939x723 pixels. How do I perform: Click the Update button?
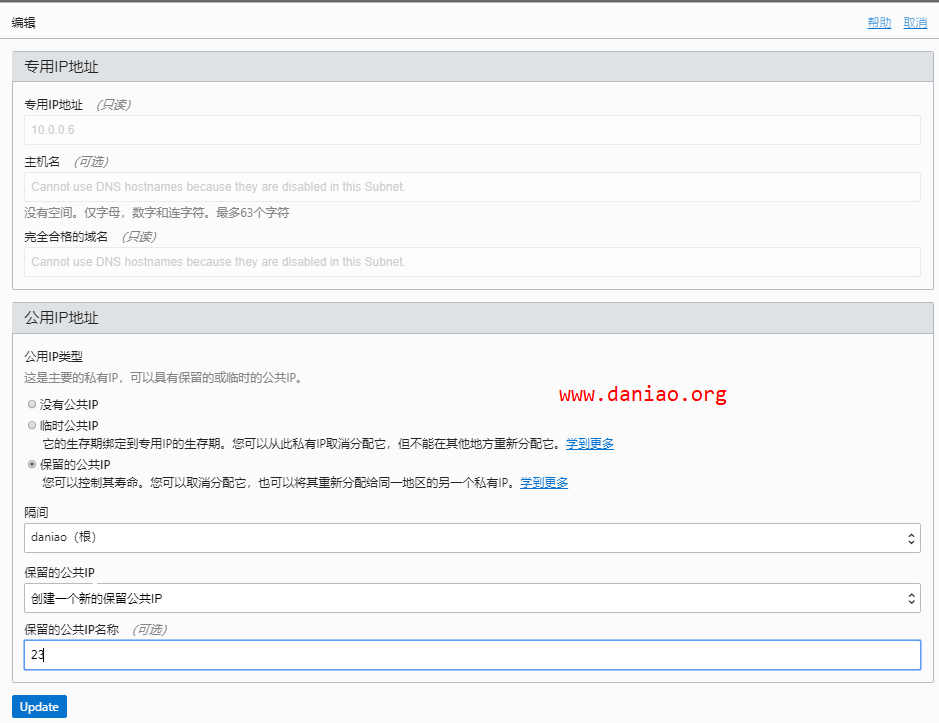coord(40,707)
